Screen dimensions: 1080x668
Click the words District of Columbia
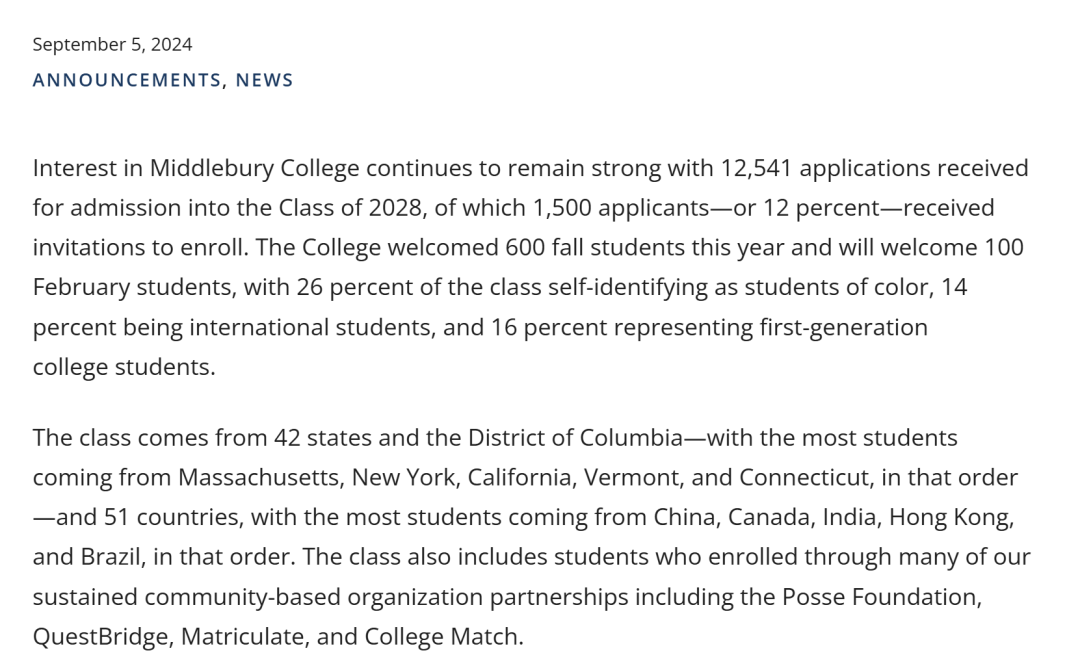(575, 438)
